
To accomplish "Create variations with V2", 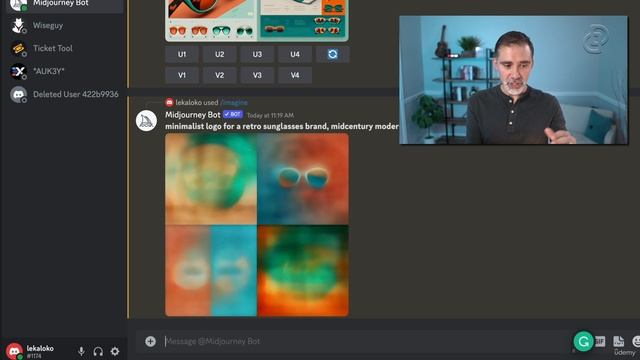I will tap(220, 75).
